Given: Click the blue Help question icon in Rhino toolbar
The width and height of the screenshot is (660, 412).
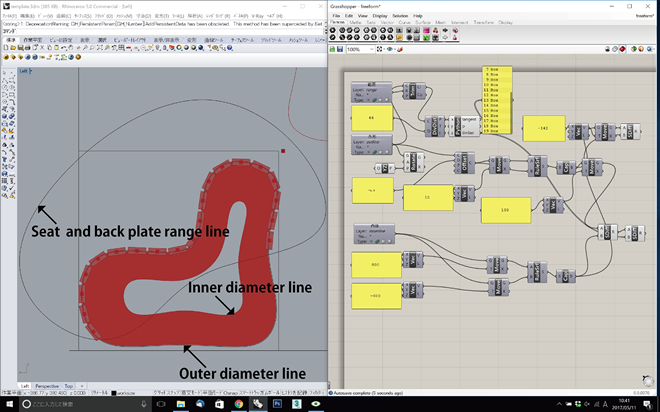Looking at the screenshot, I should tap(229, 48).
